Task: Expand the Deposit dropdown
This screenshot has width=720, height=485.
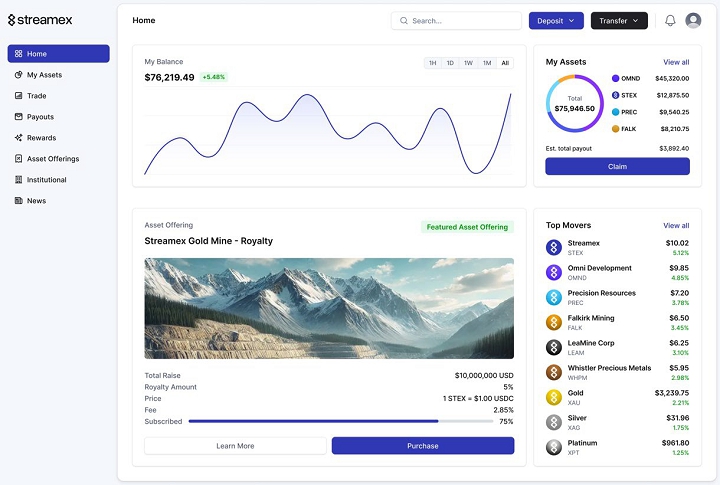Action: [556, 20]
